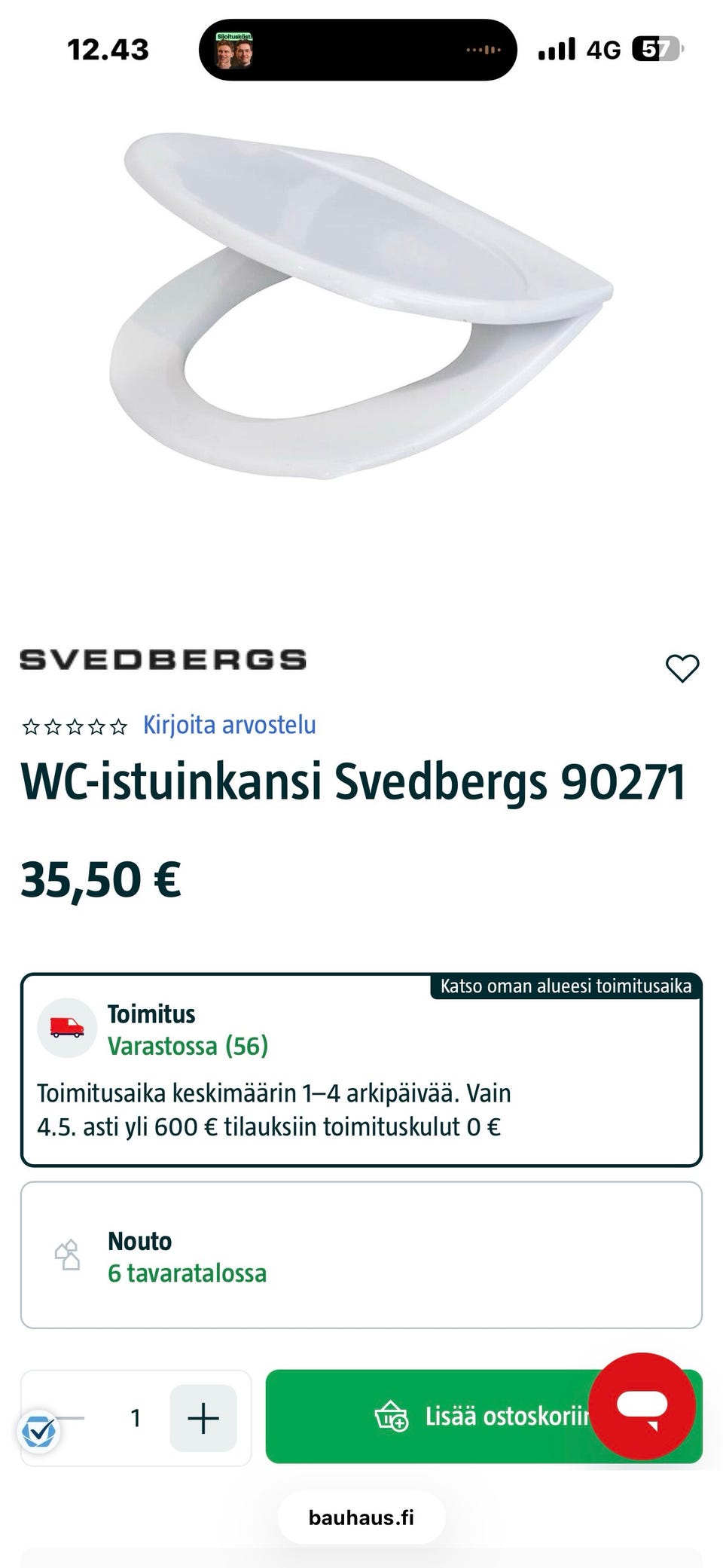Image resolution: width=723 pixels, height=1568 pixels.
Task: Click the Svedbergs brand logo
Action: click(163, 659)
